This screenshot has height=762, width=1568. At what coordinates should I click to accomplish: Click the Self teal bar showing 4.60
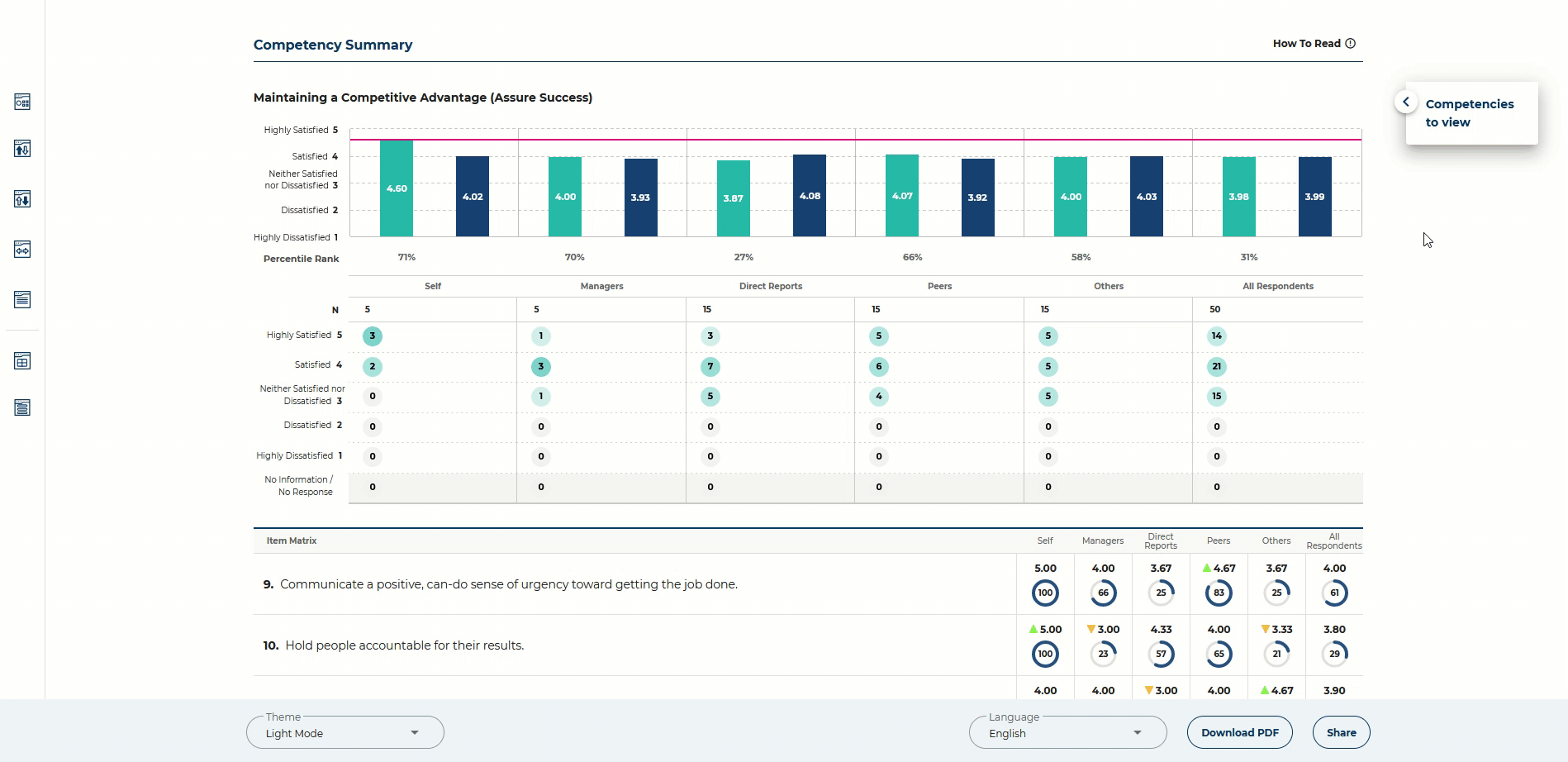point(397,188)
